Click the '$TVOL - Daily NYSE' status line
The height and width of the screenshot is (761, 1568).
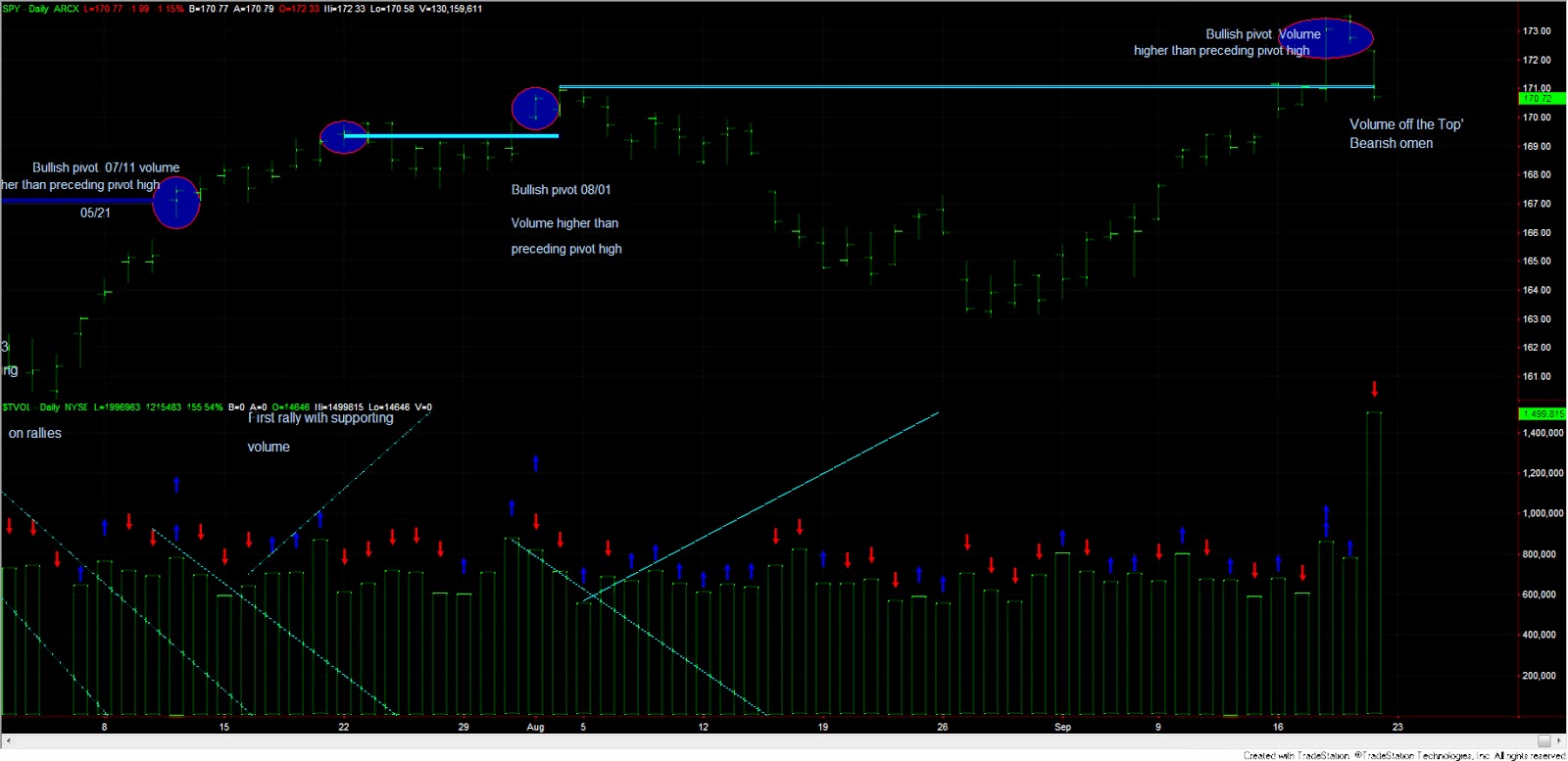(x=45, y=407)
